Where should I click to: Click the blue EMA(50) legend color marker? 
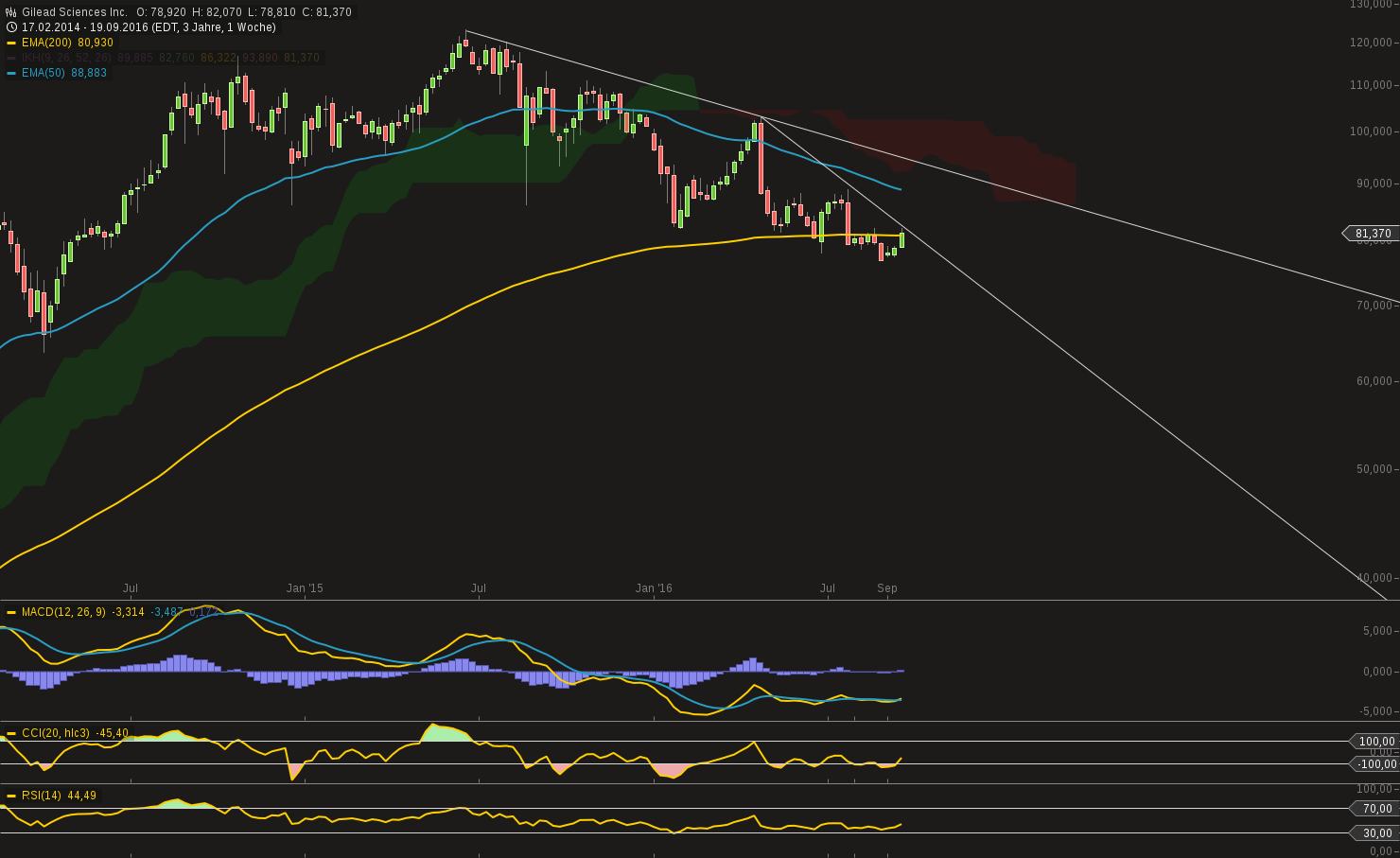point(9,73)
